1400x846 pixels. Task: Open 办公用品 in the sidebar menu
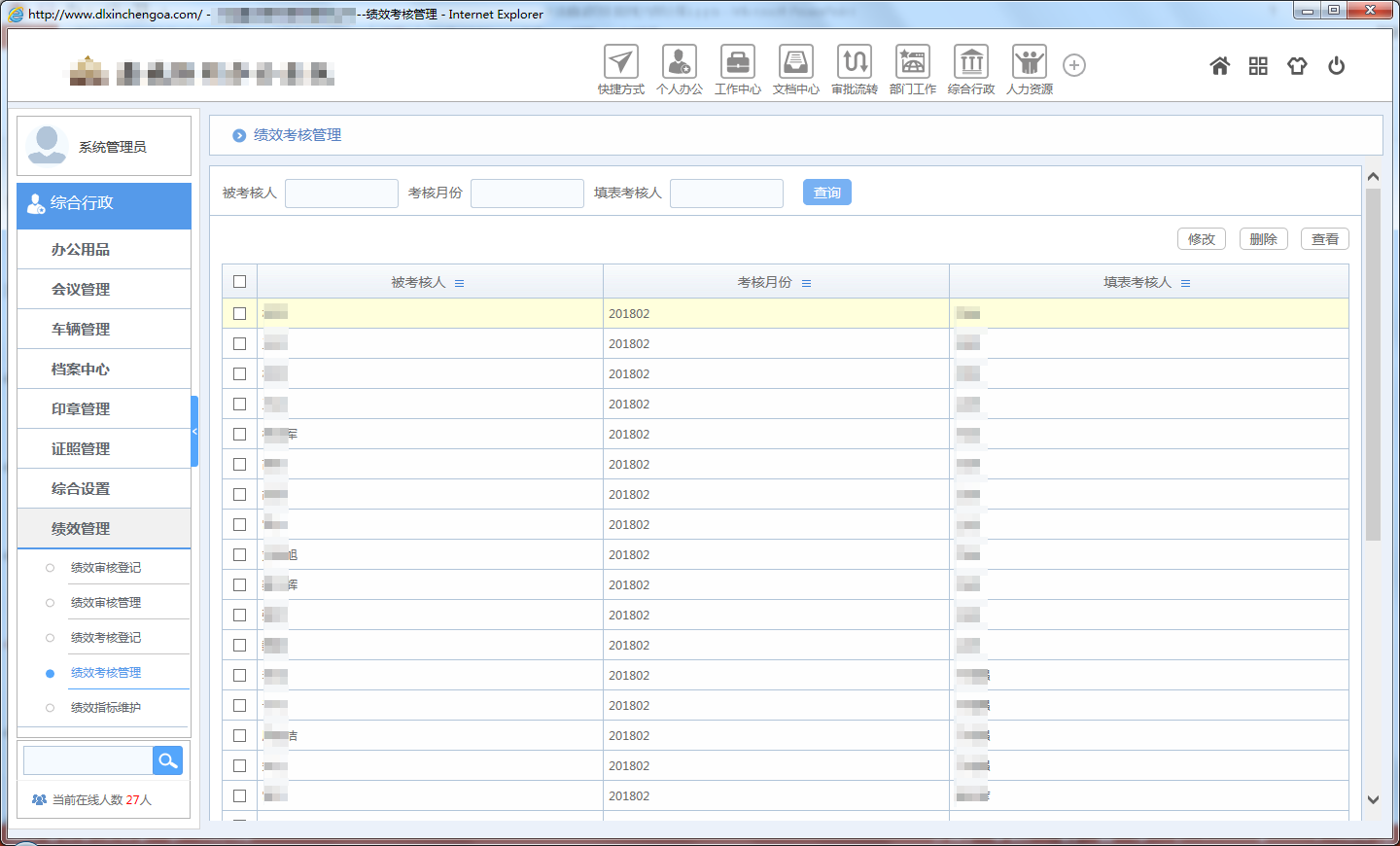[x=81, y=250]
